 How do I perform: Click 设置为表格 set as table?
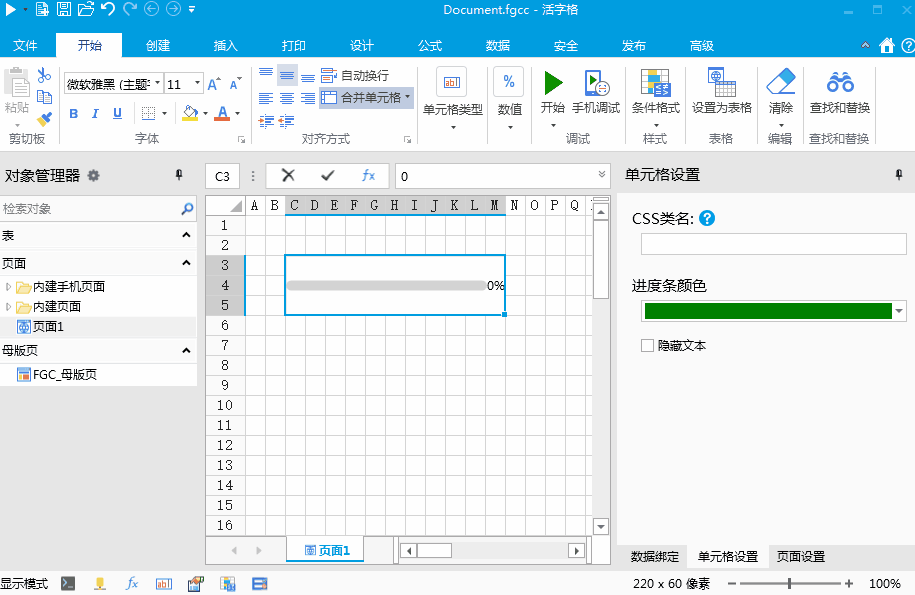pos(722,92)
